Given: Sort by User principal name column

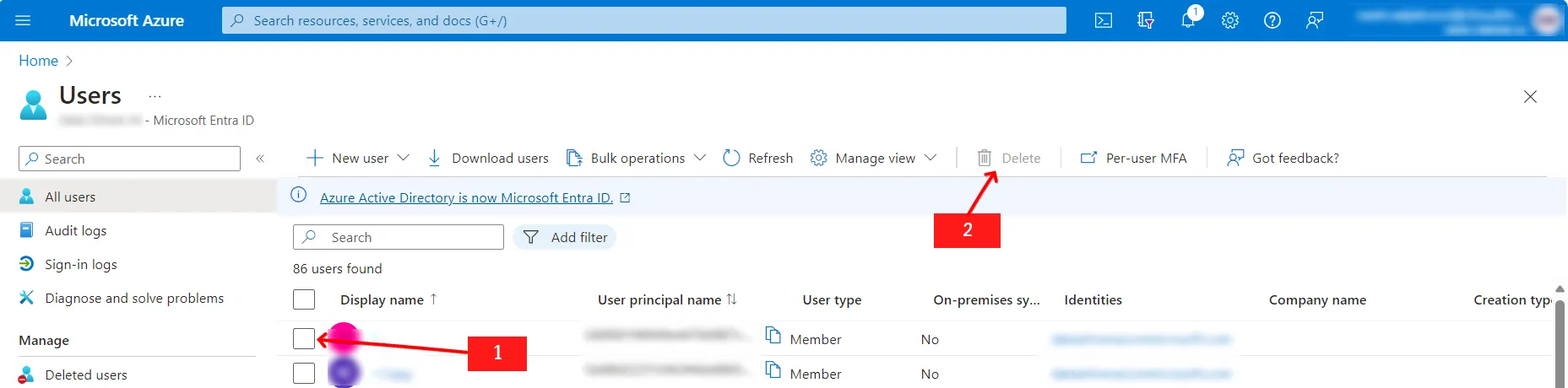Looking at the screenshot, I should click(667, 299).
